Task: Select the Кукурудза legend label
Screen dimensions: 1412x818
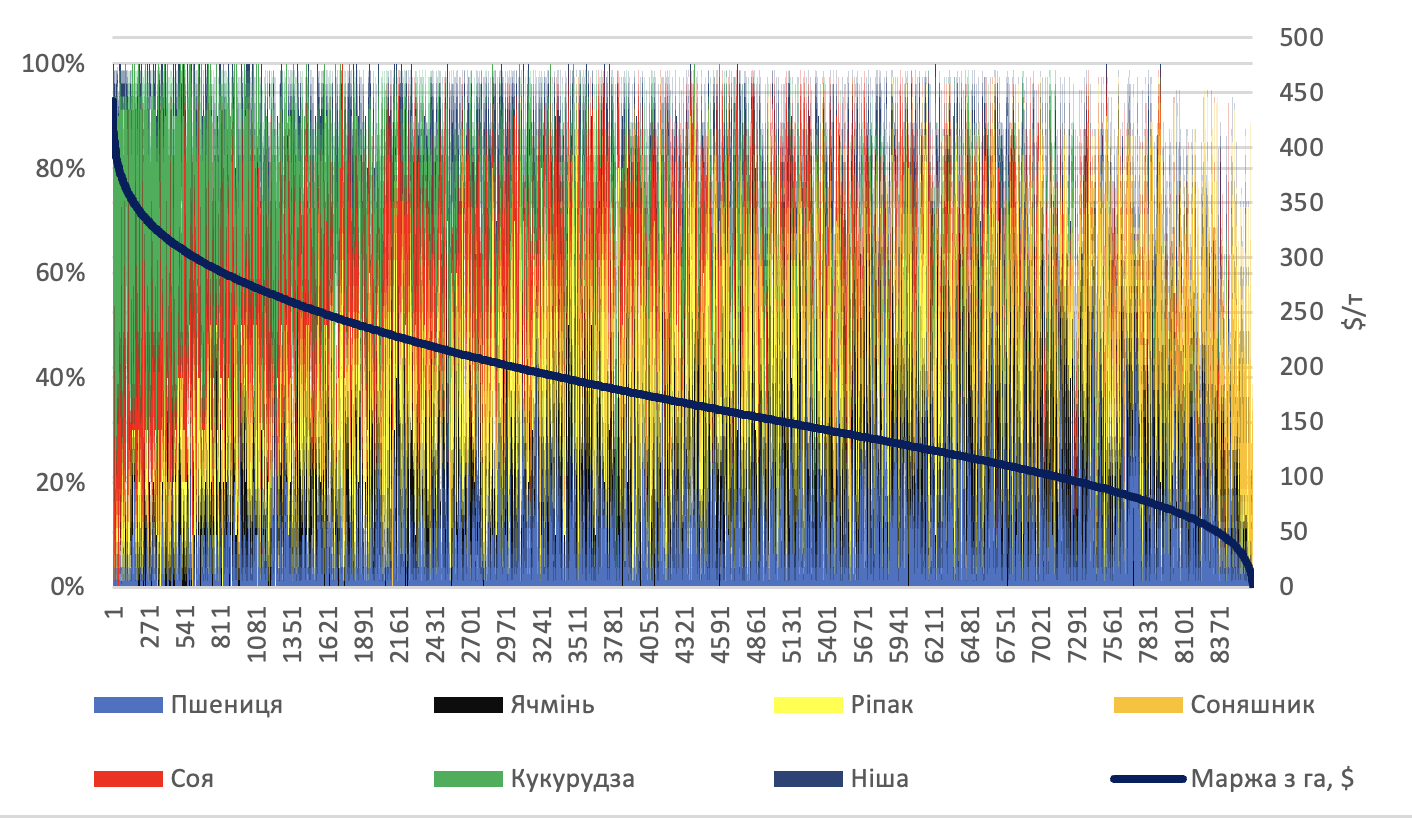Action: coord(572,779)
